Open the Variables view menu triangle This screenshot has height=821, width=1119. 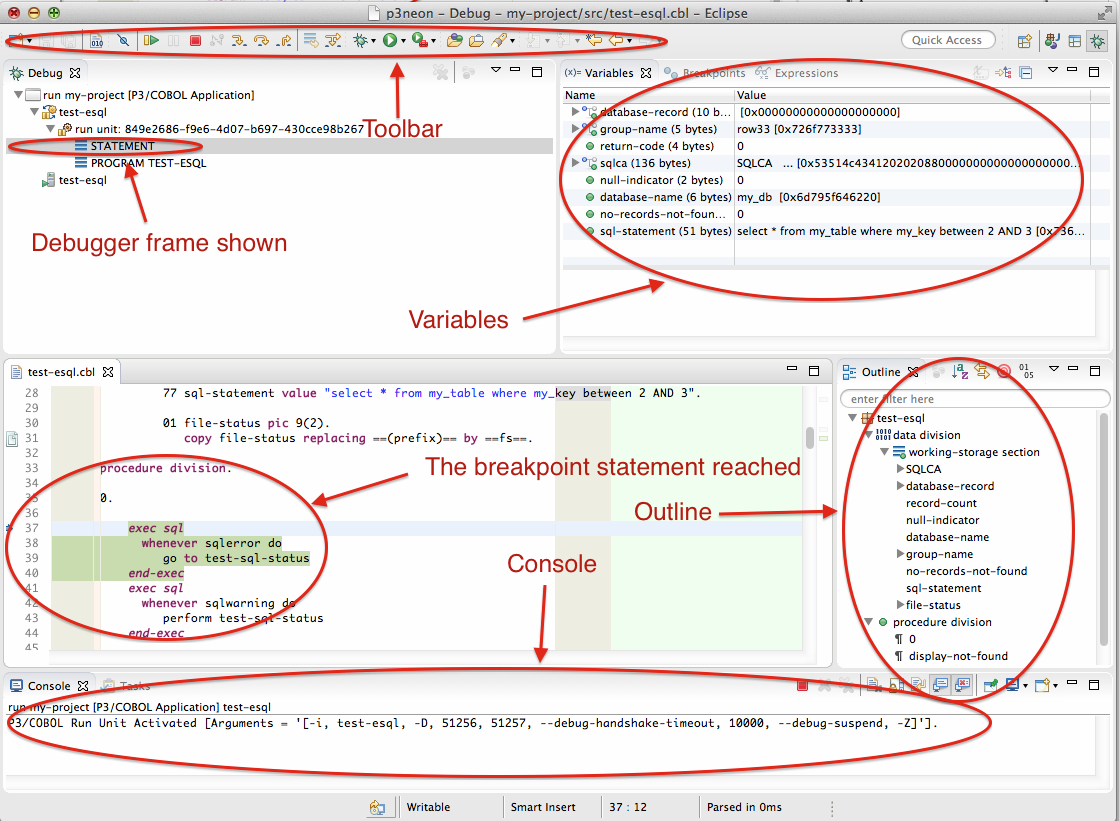1052,70
